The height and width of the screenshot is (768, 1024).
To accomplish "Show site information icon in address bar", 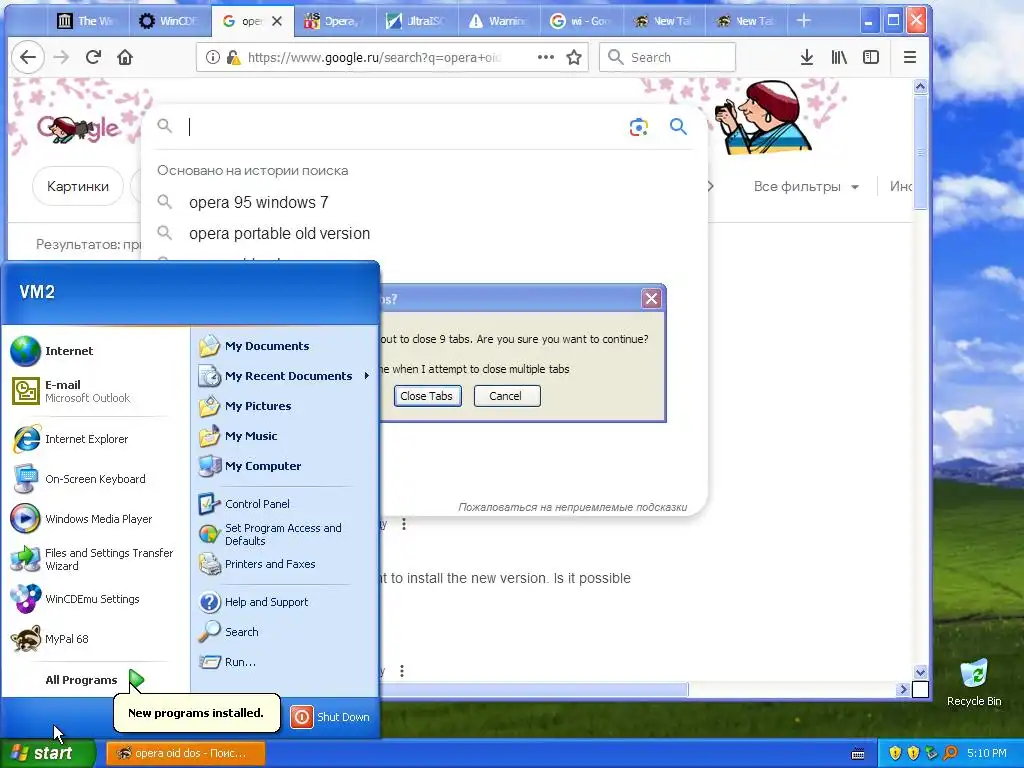I will tap(212, 57).
